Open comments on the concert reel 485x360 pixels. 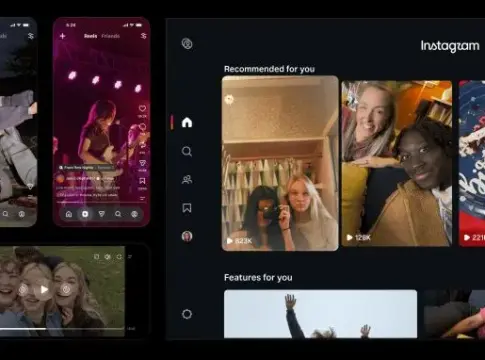(142, 127)
